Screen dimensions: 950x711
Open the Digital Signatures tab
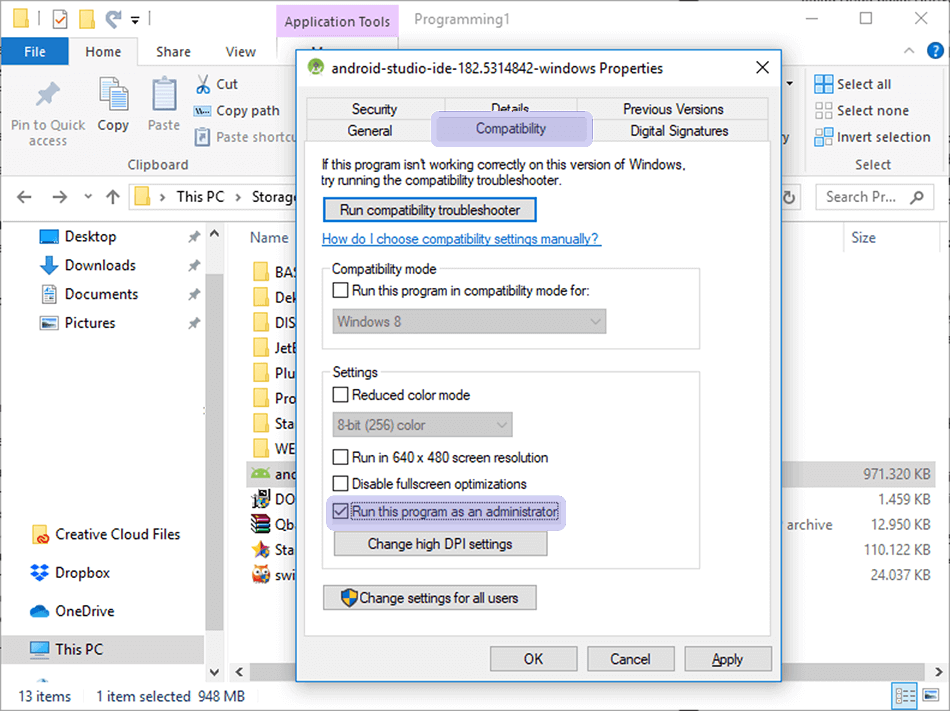click(x=679, y=130)
